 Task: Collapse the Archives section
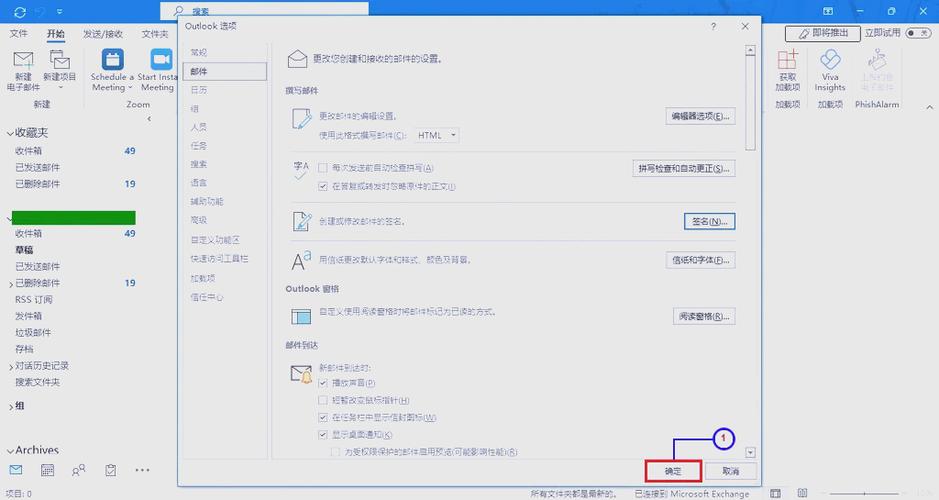click(10, 450)
